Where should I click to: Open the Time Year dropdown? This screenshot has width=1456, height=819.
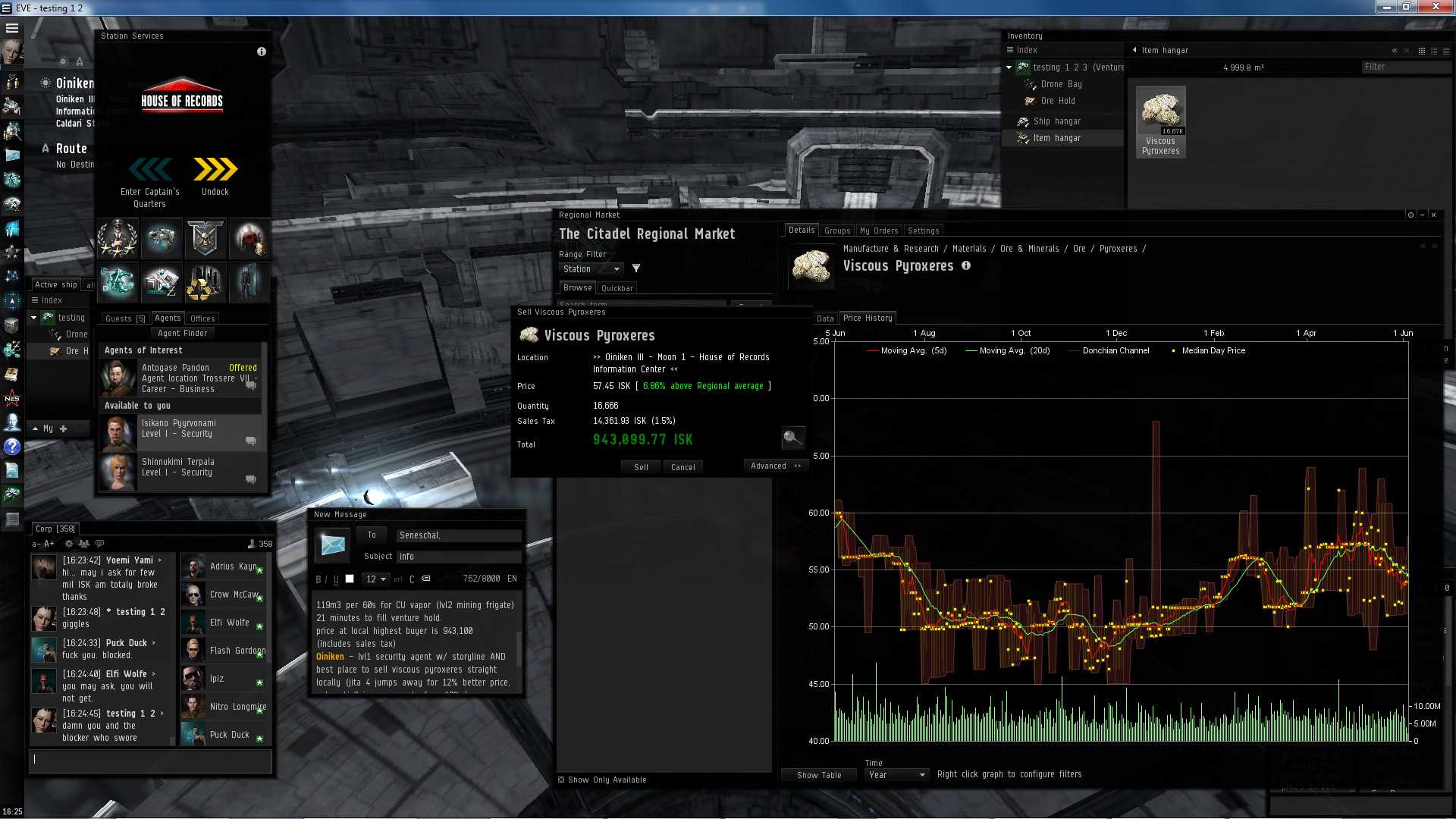[896, 775]
